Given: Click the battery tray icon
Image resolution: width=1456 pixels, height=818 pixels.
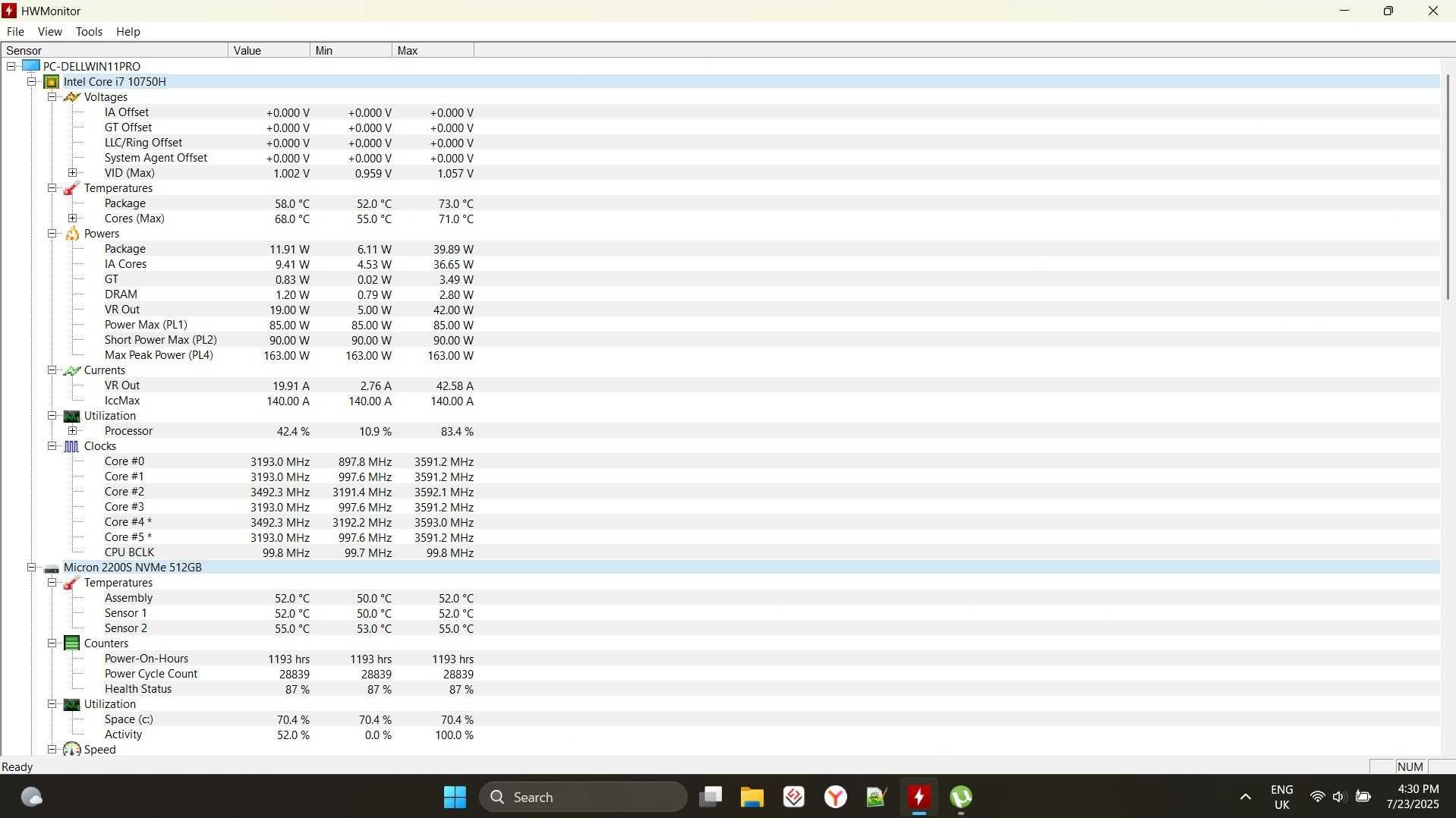Looking at the screenshot, I should click(x=1363, y=797).
